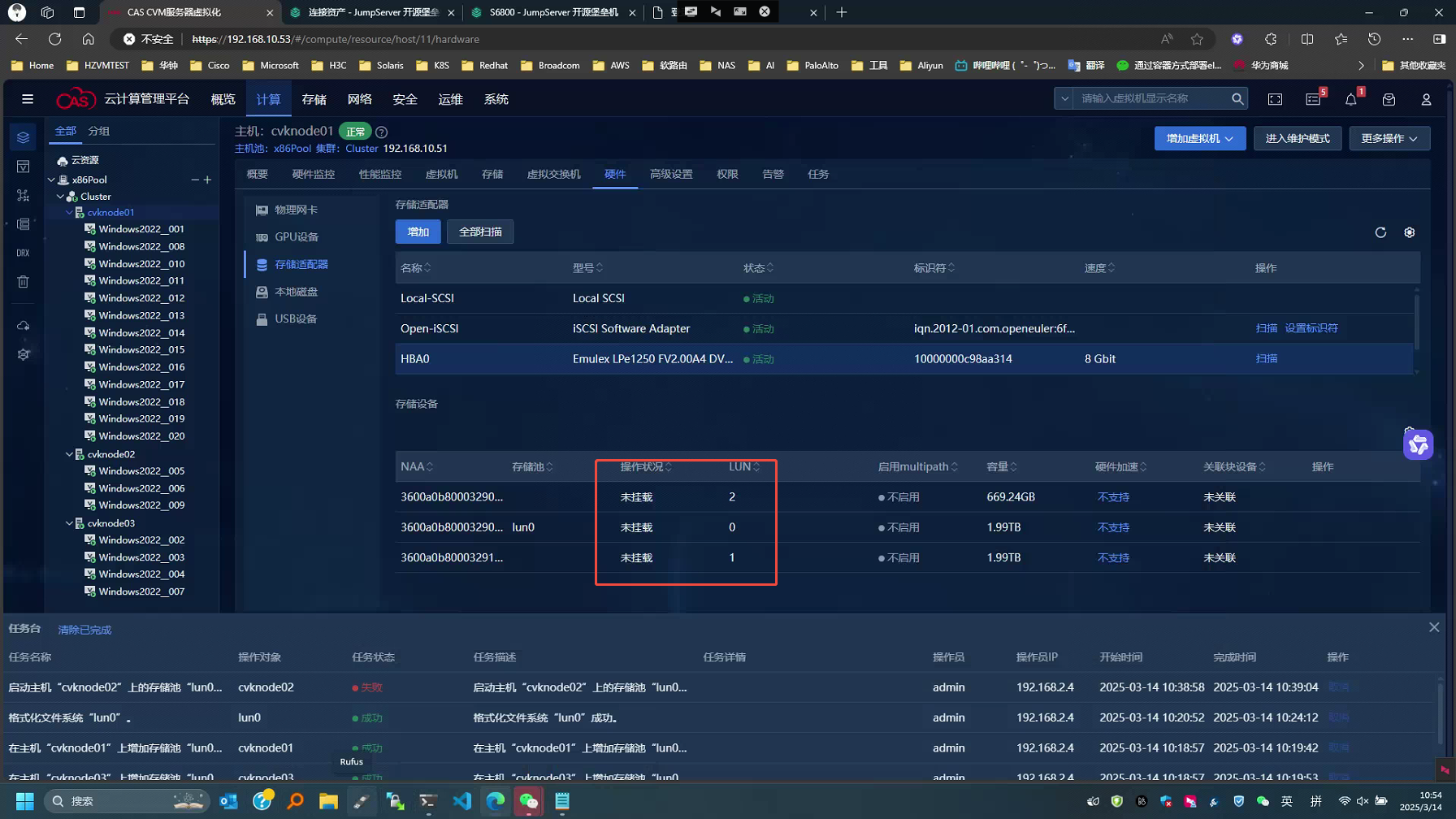Expand the 更多操作 dropdown
1456x819 pixels.
(x=1389, y=138)
